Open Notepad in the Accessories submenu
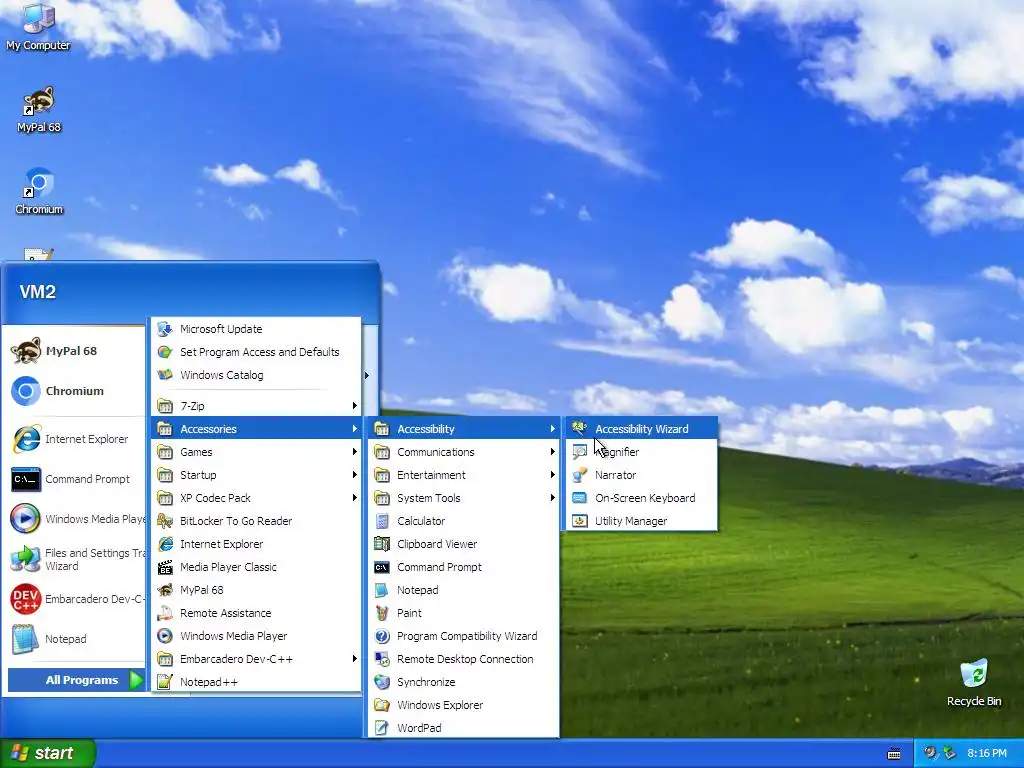The height and width of the screenshot is (768, 1024). pos(464,590)
